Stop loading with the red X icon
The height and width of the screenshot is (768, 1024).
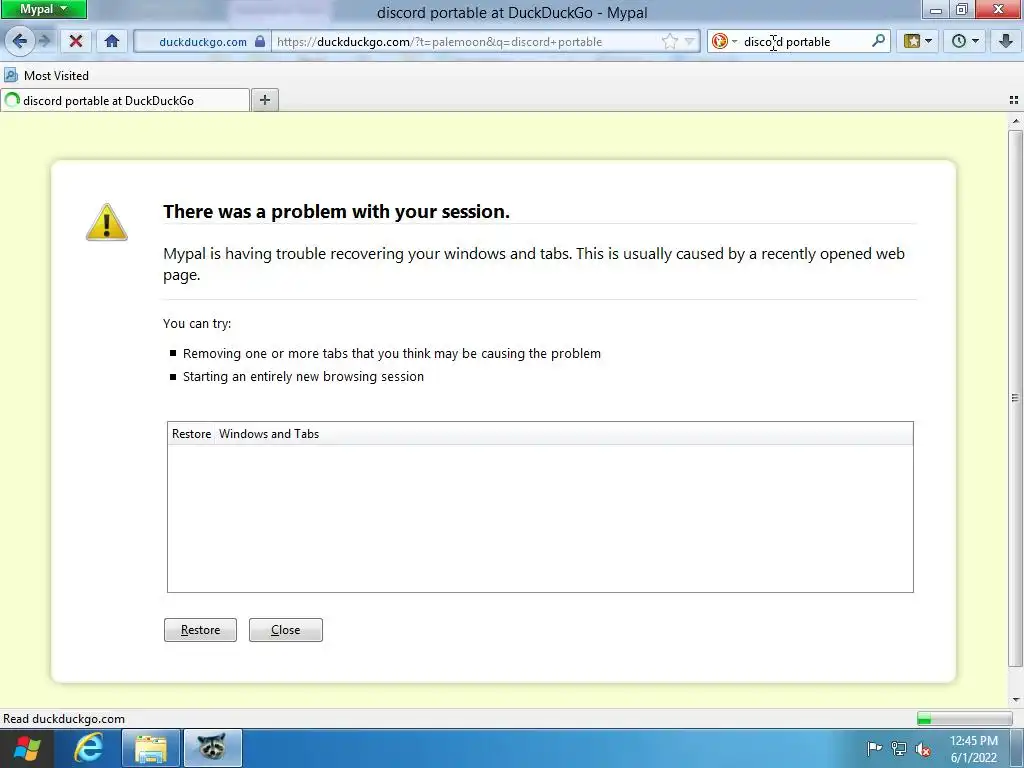click(x=76, y=41)
